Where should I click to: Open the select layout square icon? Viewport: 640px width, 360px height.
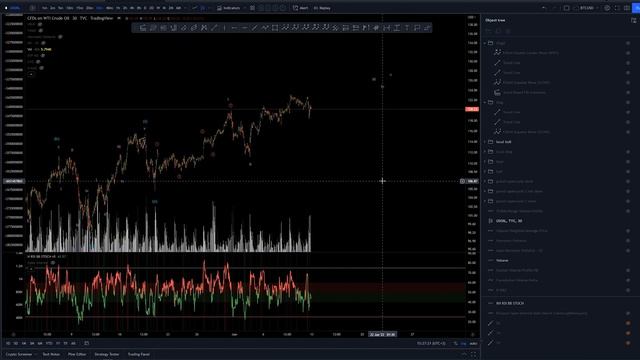tap(567, 8)
